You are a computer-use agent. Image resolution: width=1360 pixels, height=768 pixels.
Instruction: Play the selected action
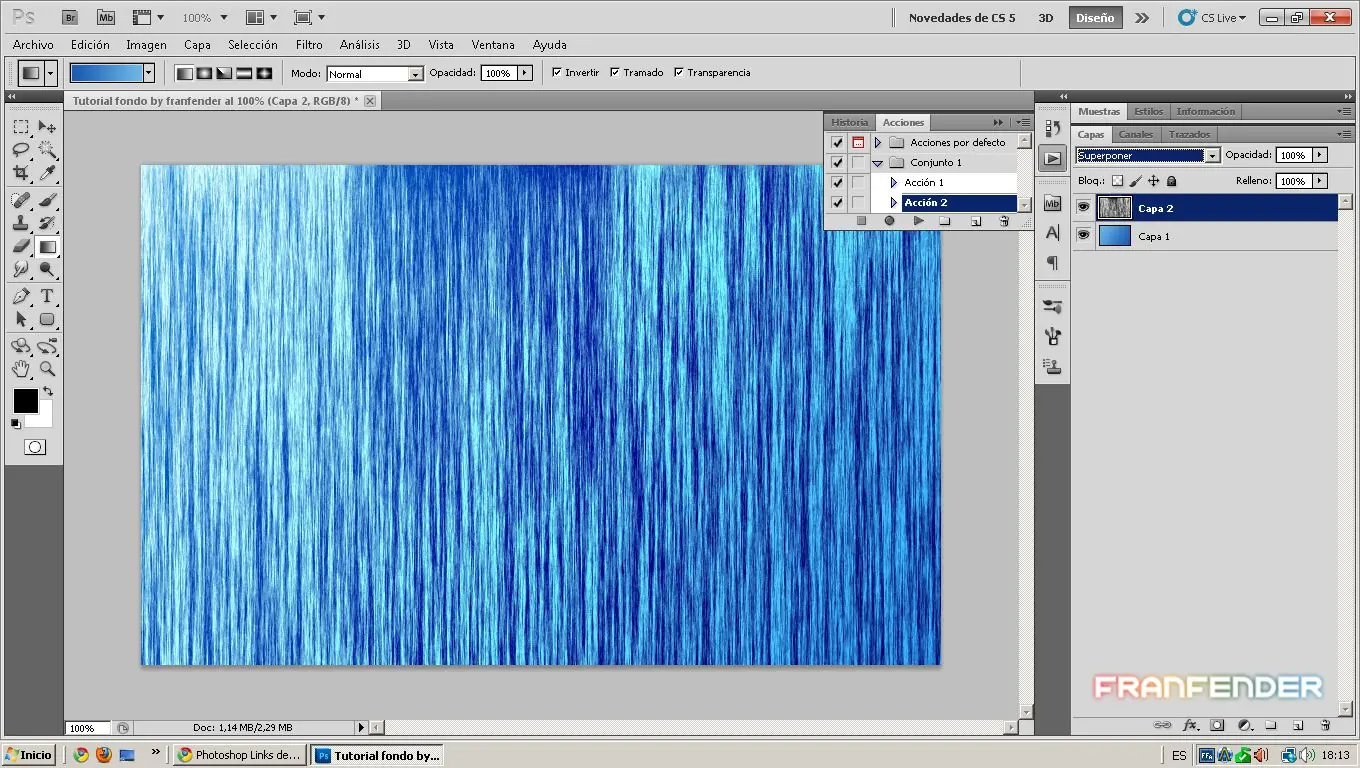click(918, 221)
